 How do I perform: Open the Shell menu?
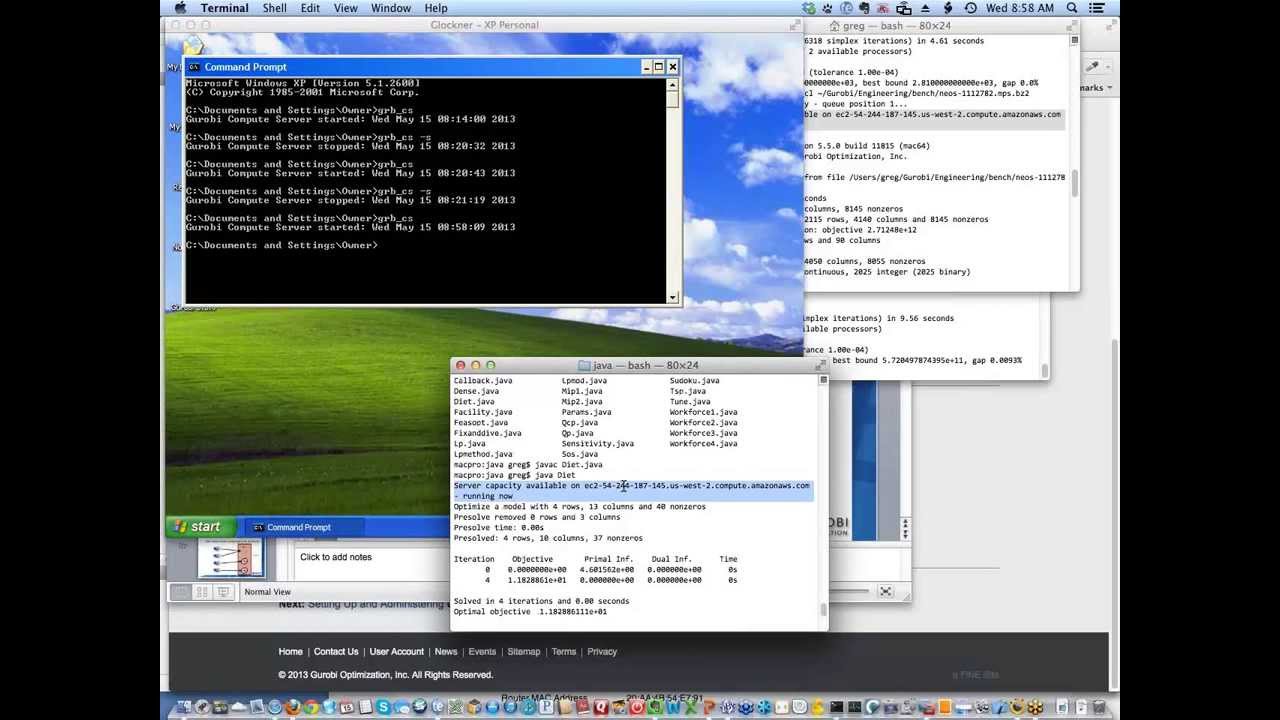[x=275, y=8]
